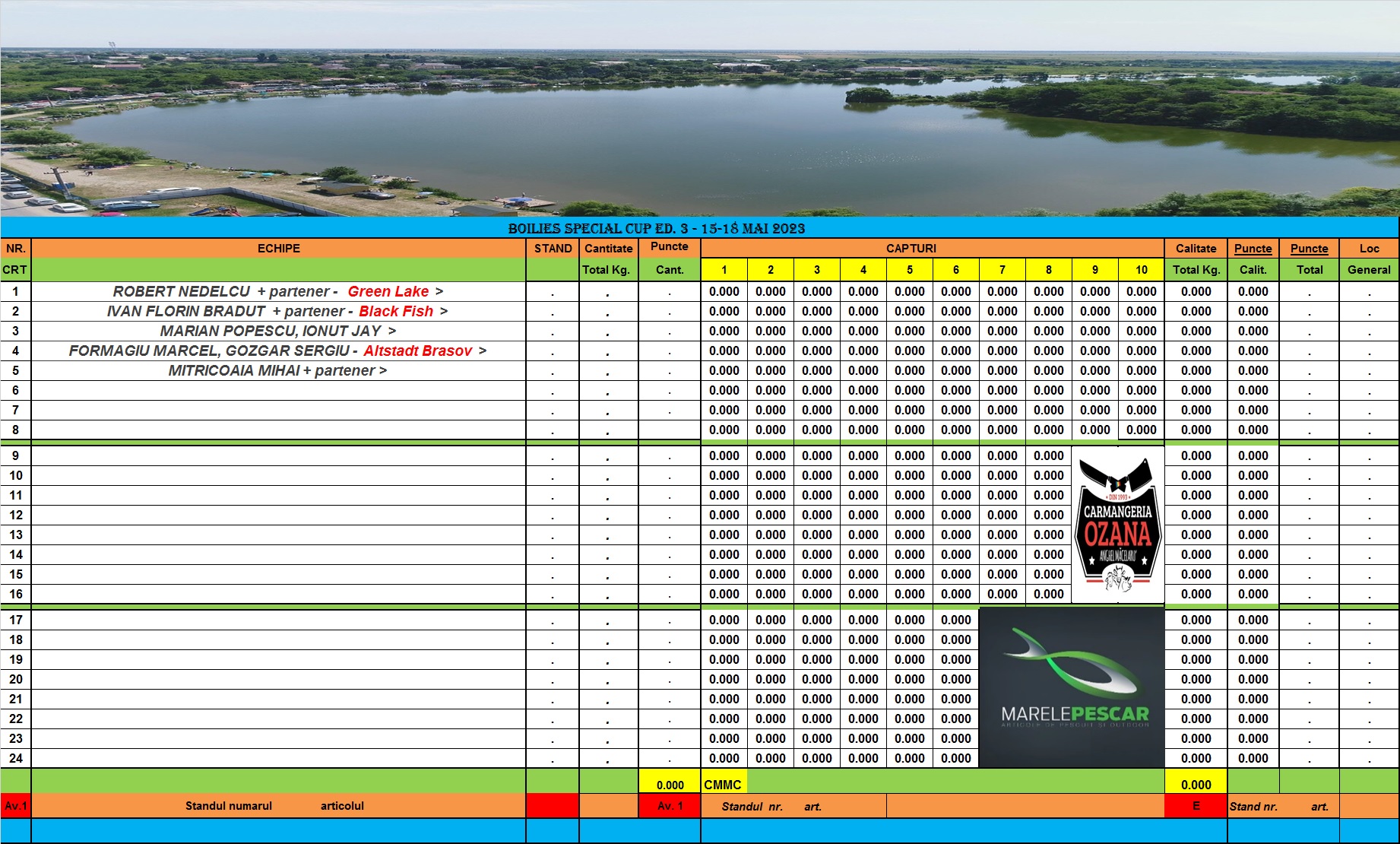Viewport: 1400px width, 844px height.
Task: Click the red 'Av. 1' cell under Puncte
Action: (670, 806)
